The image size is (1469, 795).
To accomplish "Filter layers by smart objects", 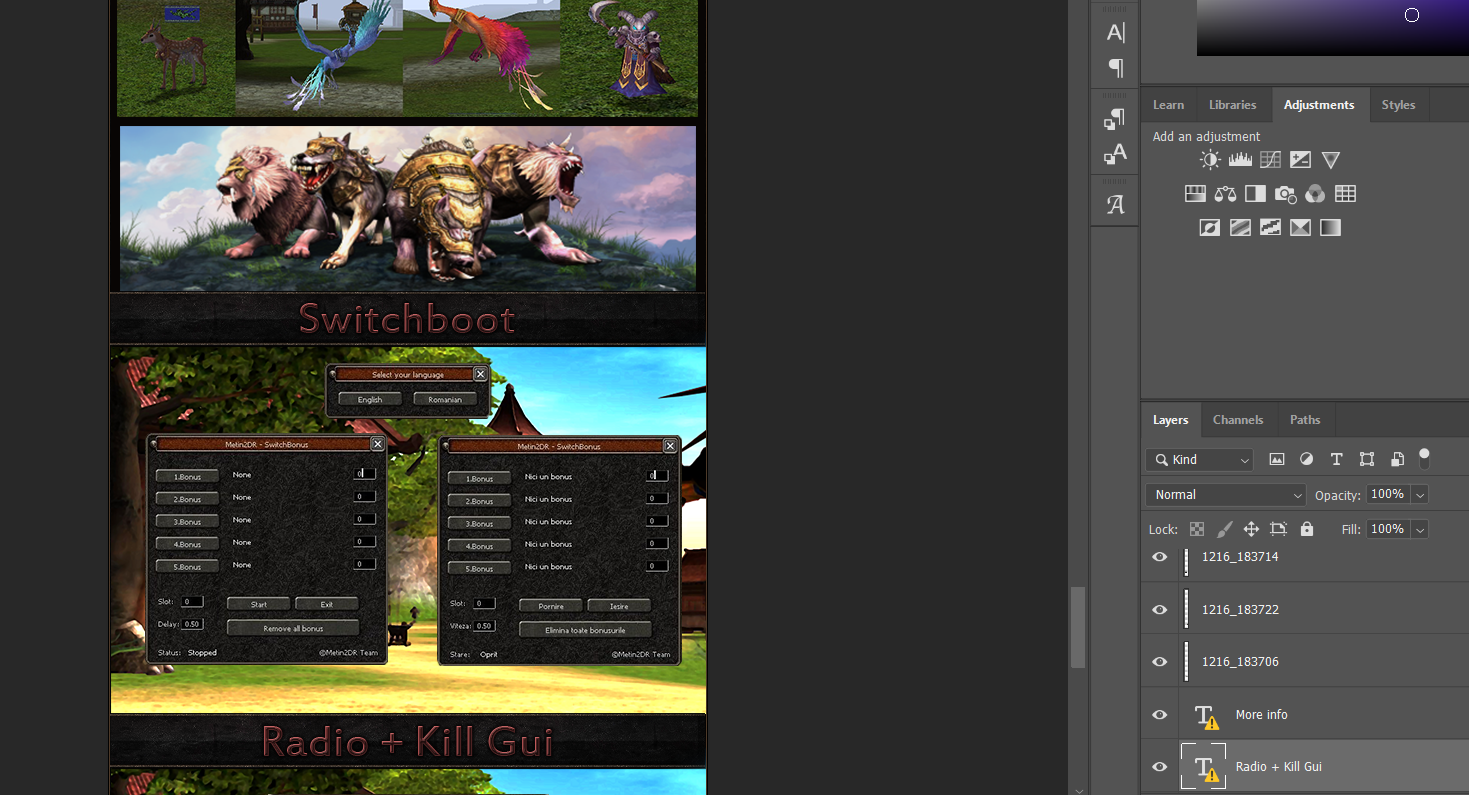I will point(1397,459).
